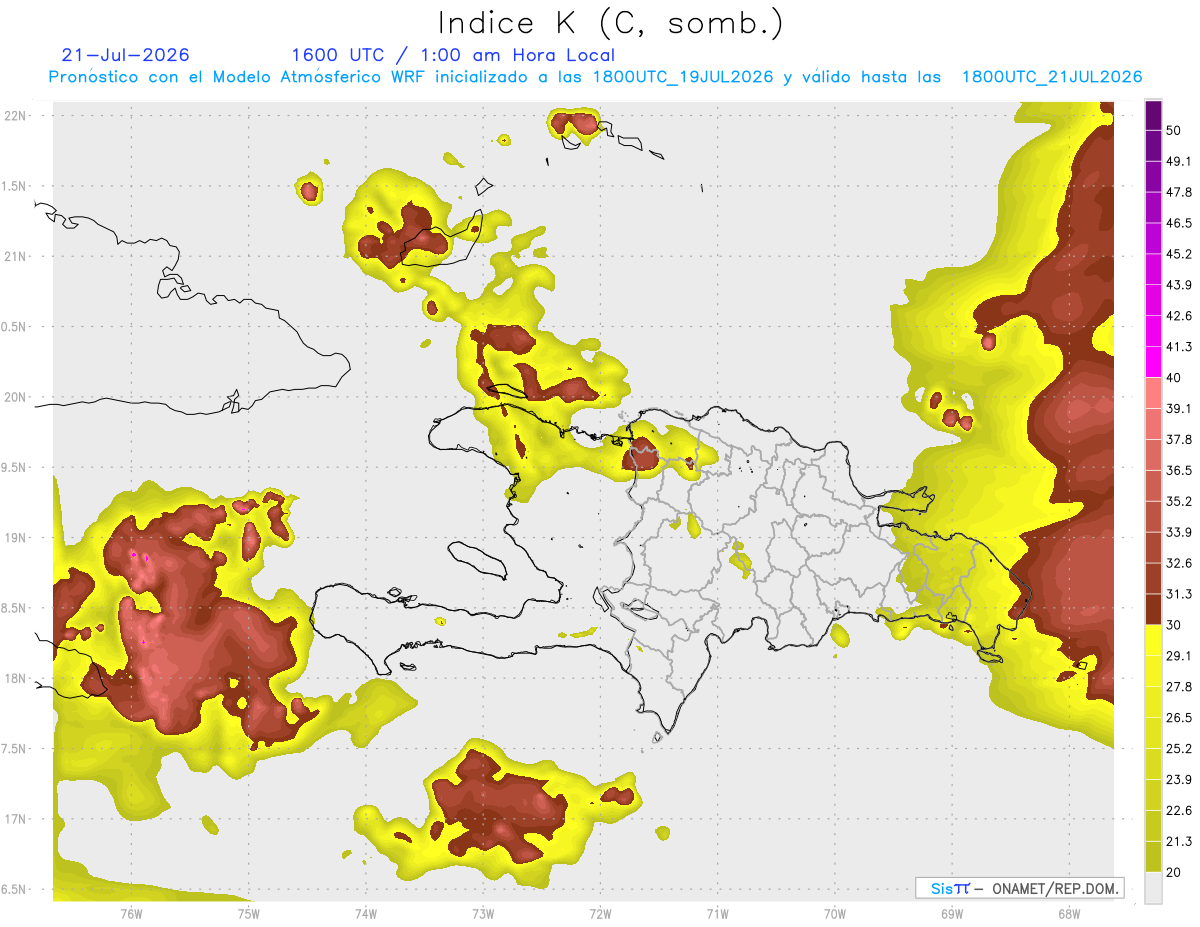
Task: Click the "69W" longitude axis label
Action: (x=952, y=914)
